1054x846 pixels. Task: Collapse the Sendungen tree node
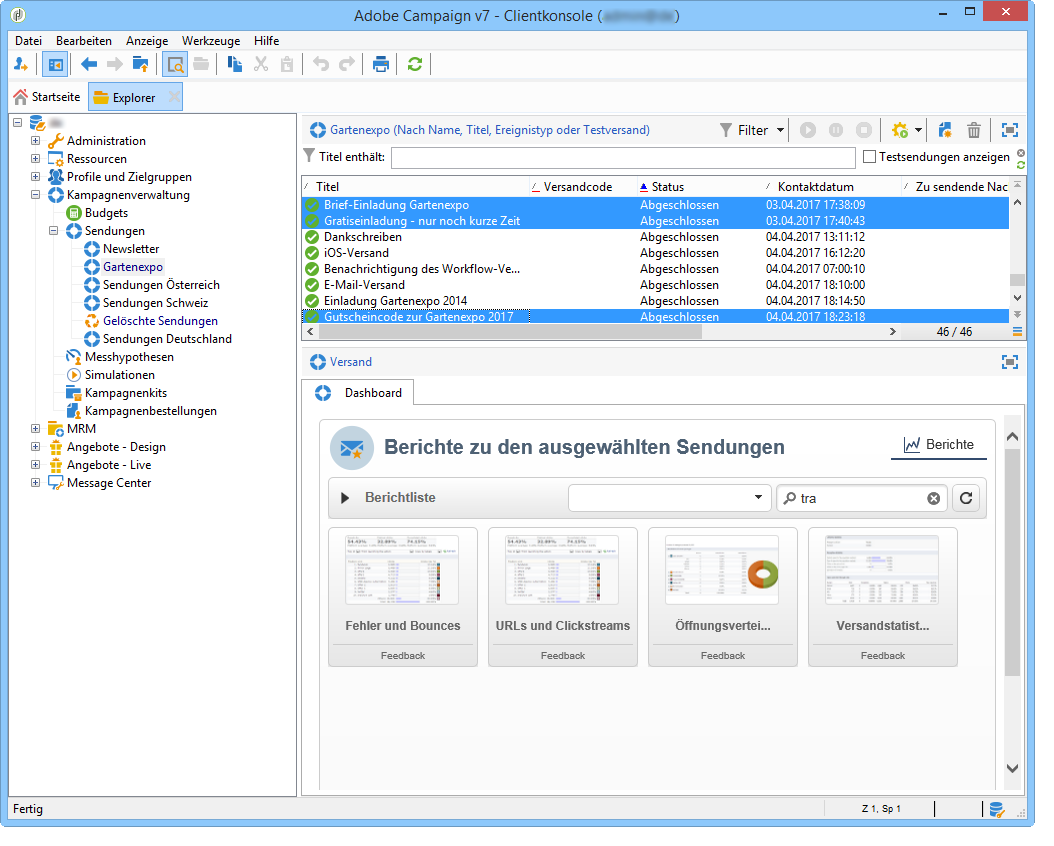click(54, 231)
